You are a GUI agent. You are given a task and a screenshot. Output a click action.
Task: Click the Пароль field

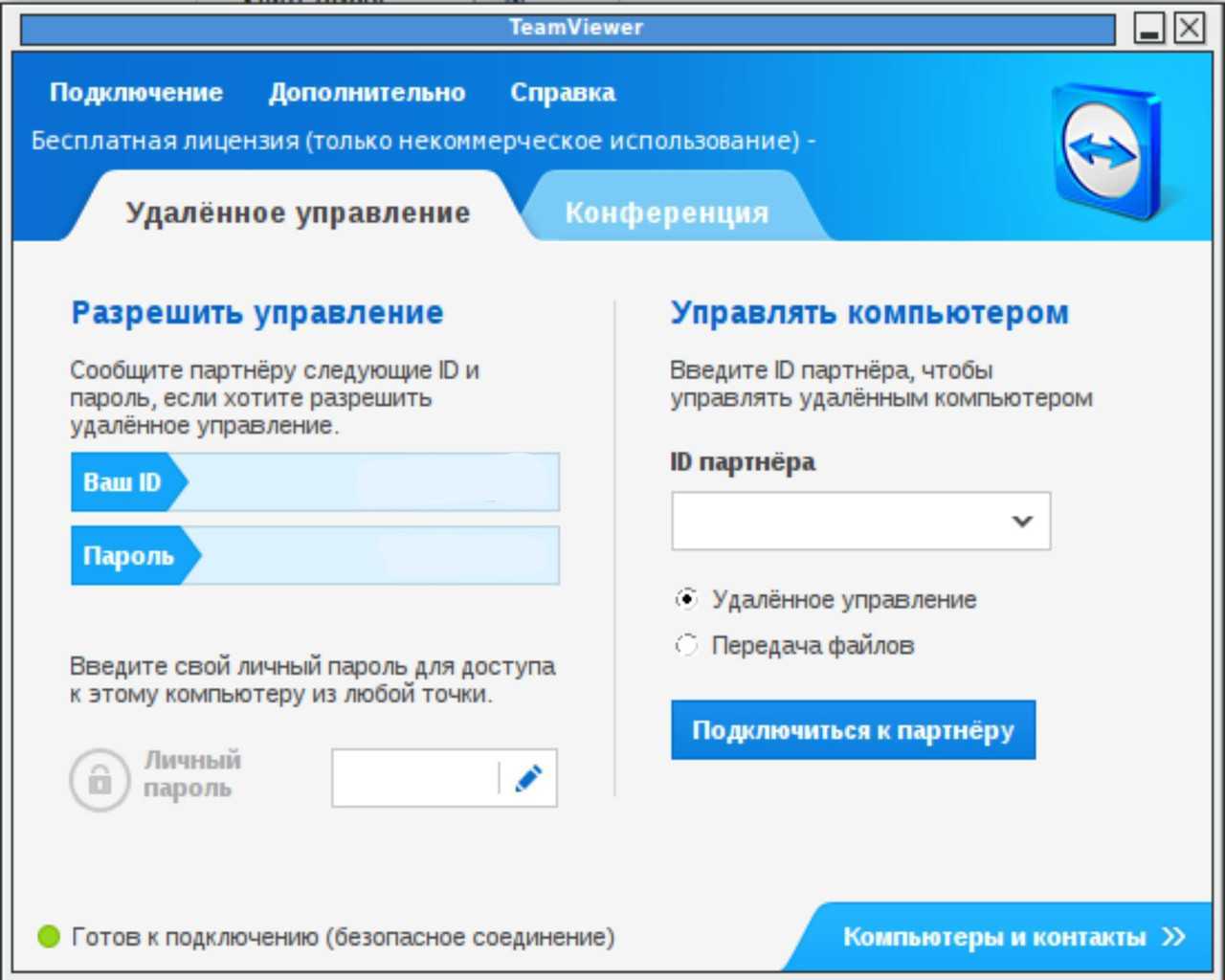click(315, 555)
